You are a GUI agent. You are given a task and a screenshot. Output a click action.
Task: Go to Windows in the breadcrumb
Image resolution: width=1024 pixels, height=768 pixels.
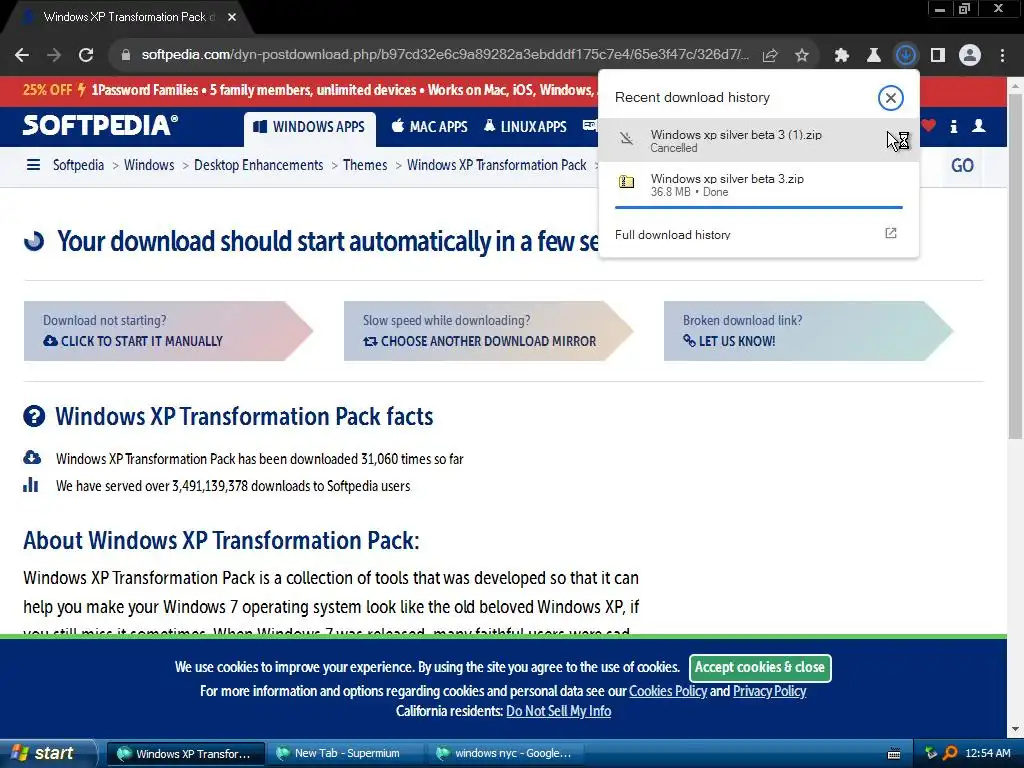(x=149, y=165)
